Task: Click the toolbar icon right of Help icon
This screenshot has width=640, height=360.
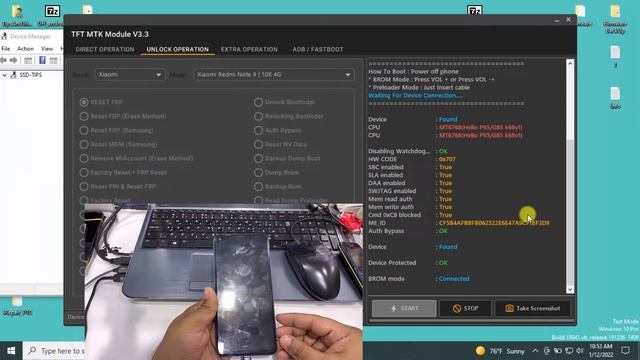Action: pos(53,61)
